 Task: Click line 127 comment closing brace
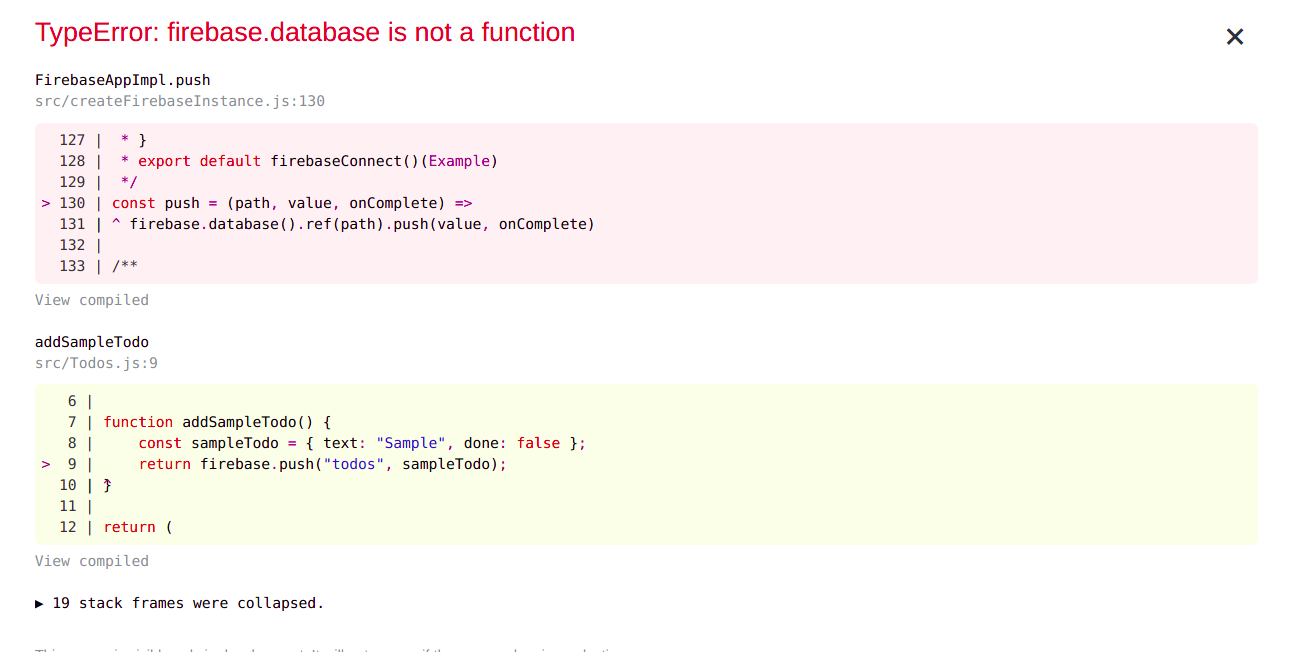point(134,140)
